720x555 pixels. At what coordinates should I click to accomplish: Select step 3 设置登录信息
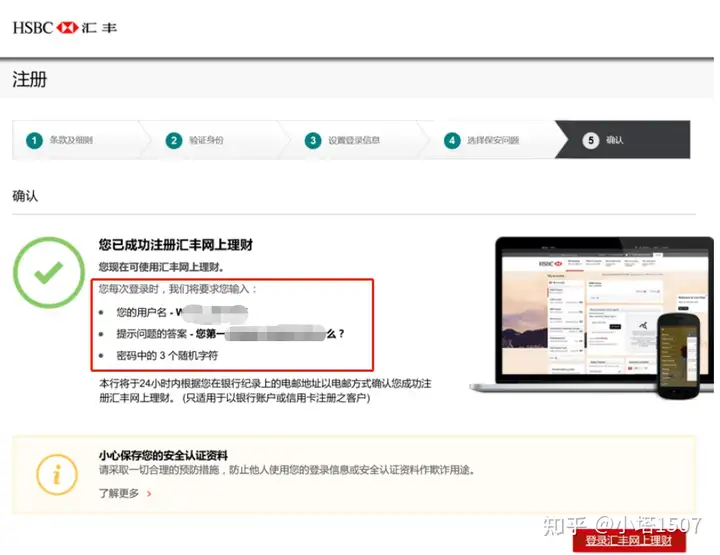353,140
